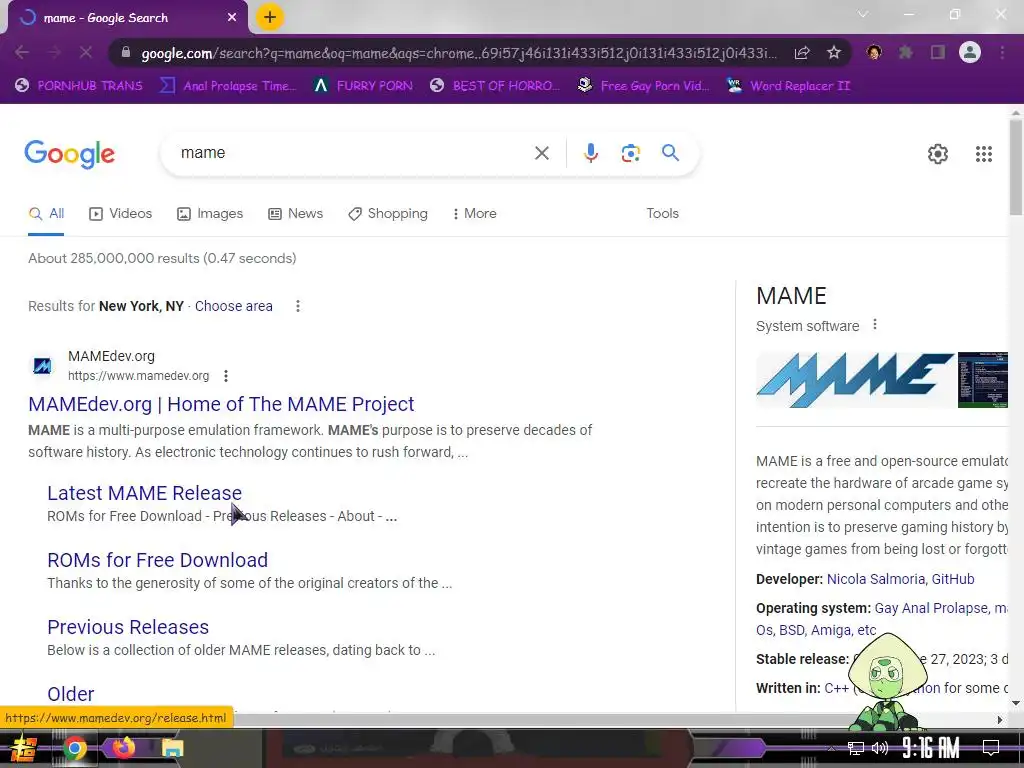Open Chrome from the taskbar

point(74,748)
